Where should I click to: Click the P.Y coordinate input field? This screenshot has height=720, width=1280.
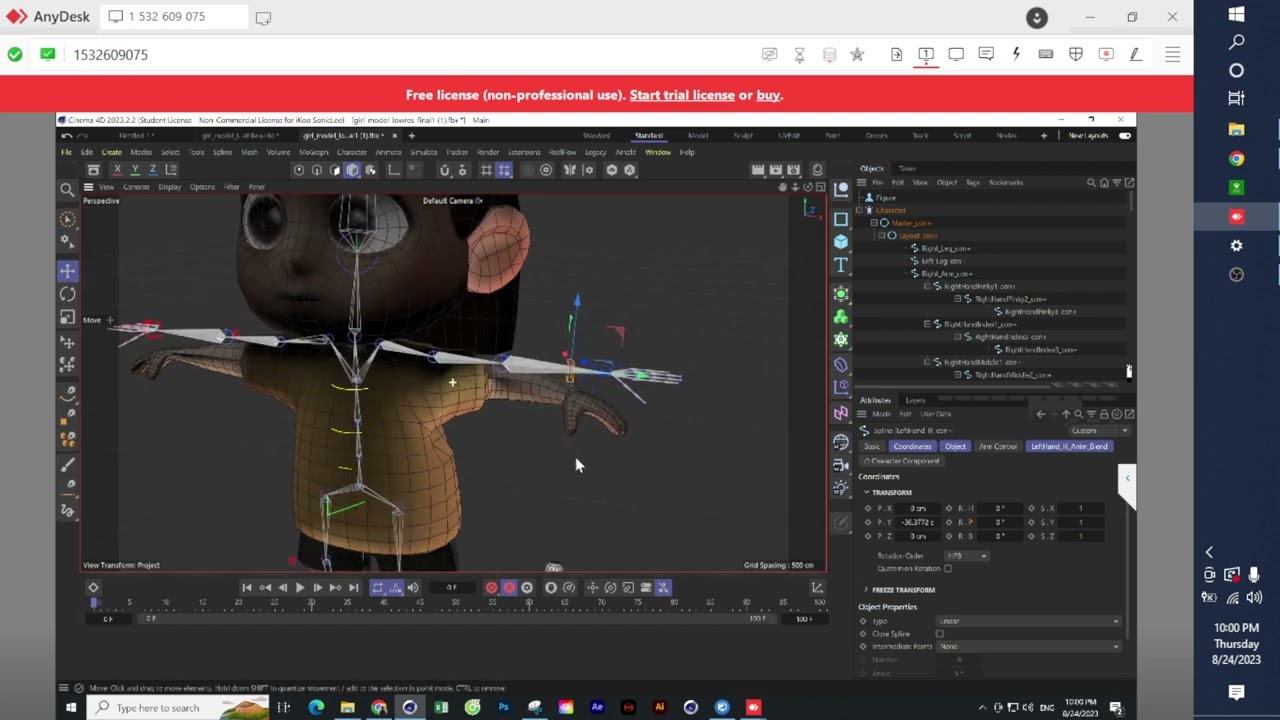point(918,522)
